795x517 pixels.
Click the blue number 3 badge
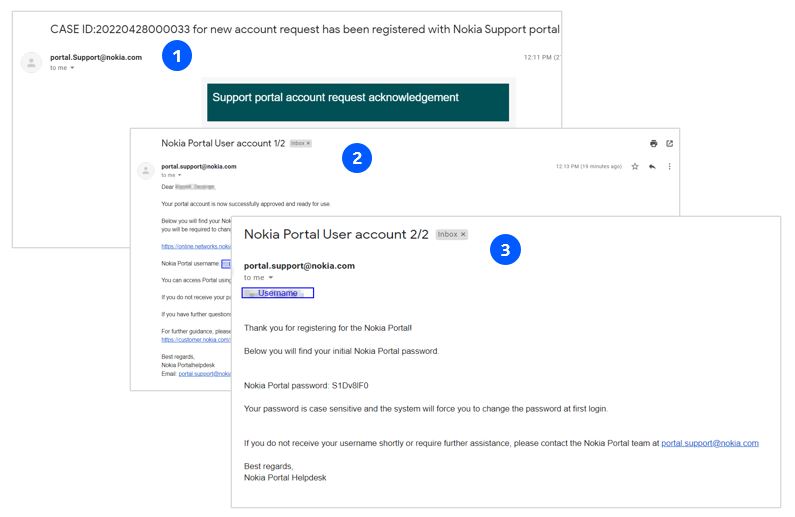click(x=506, y=250)
